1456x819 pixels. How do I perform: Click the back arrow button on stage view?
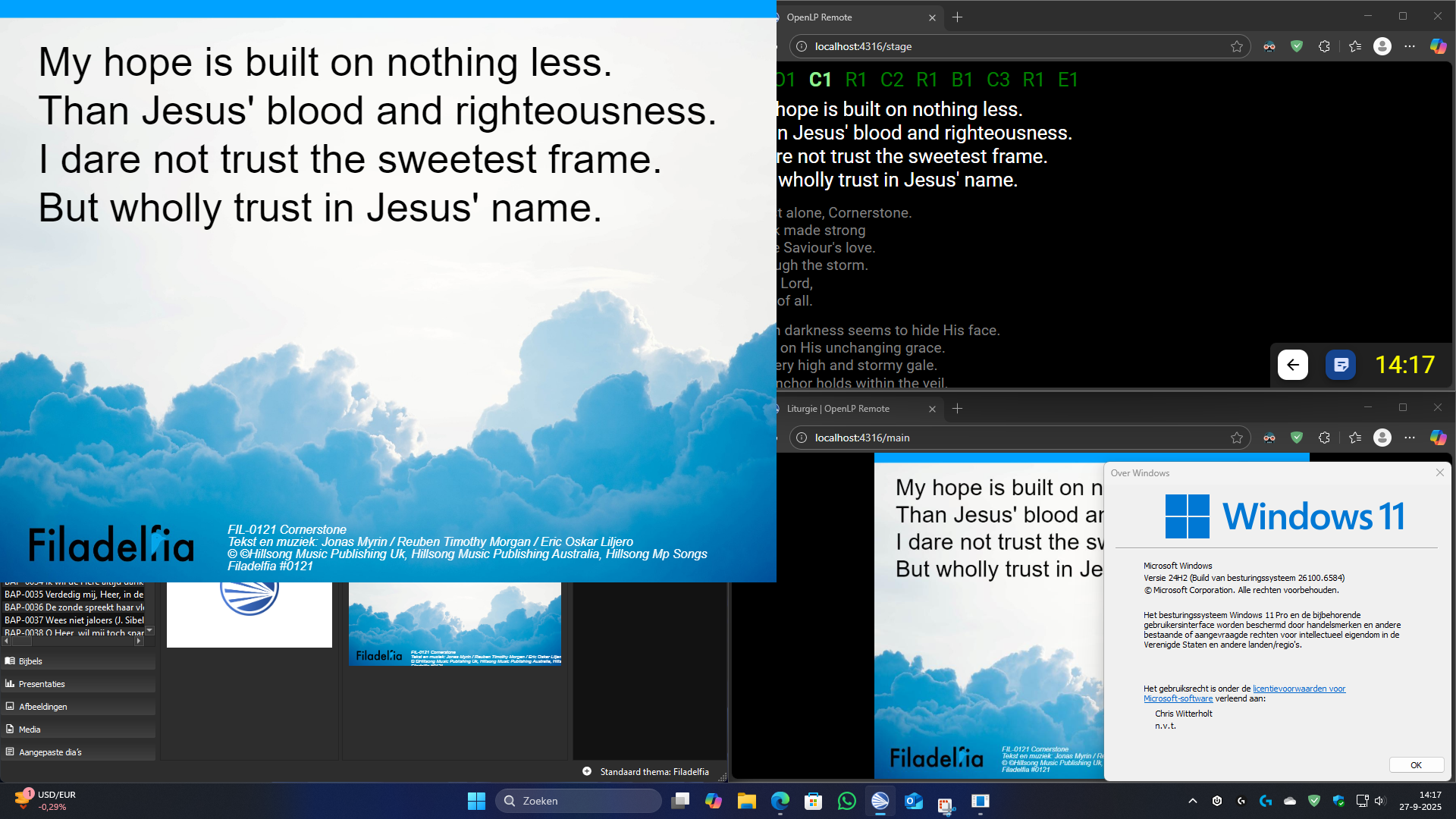pyautogui.click(x=1292, y=365)
